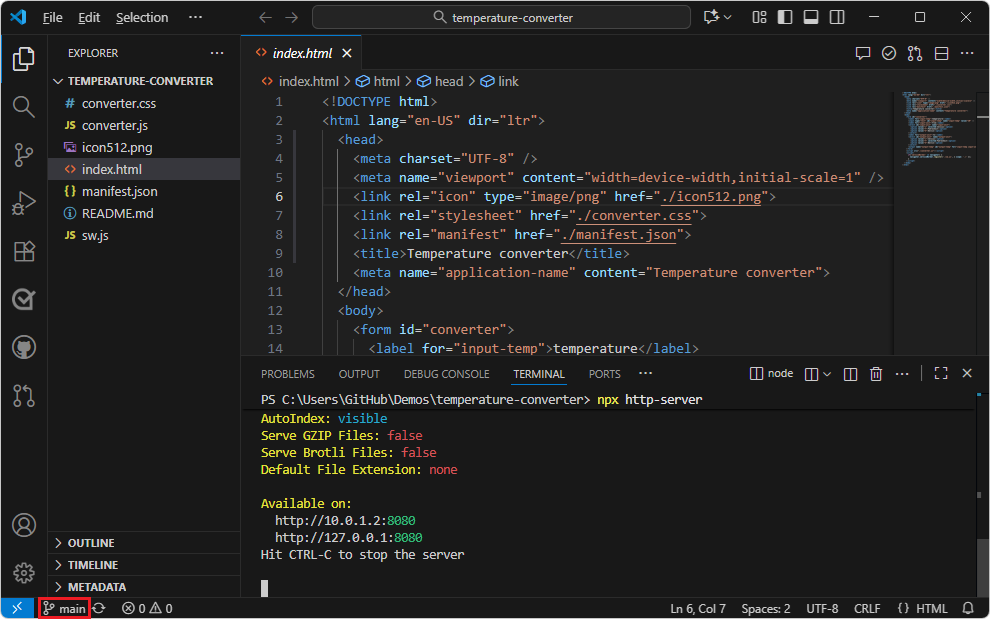Viewport: 990px width, 619px height.
Task: Maximize the terminal panel size
Action: [x=940, y=372]
